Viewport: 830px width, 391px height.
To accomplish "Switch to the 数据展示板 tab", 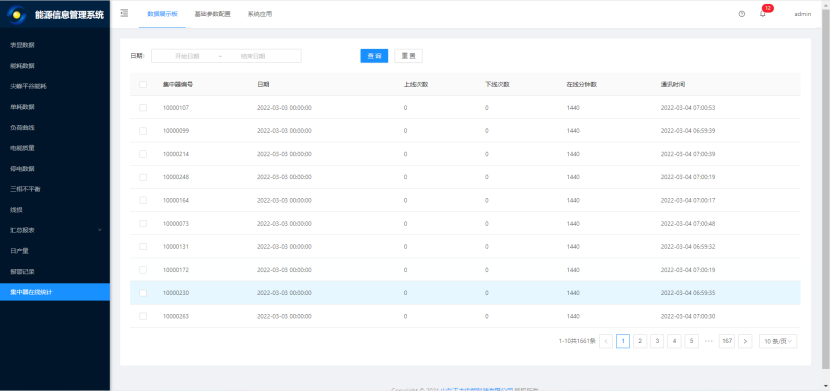I will (163, 14).
